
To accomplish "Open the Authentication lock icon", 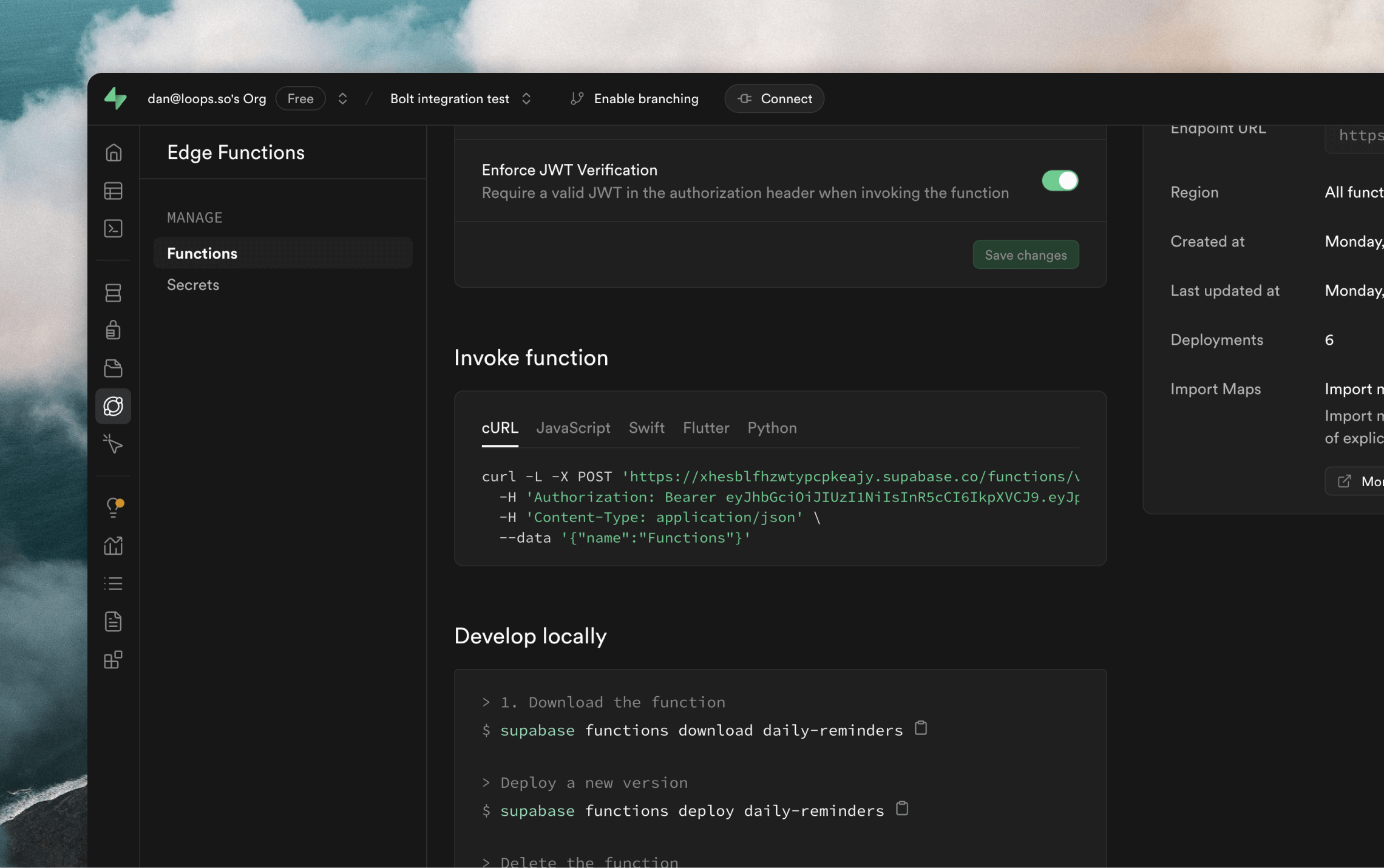I will coord(114,330).
